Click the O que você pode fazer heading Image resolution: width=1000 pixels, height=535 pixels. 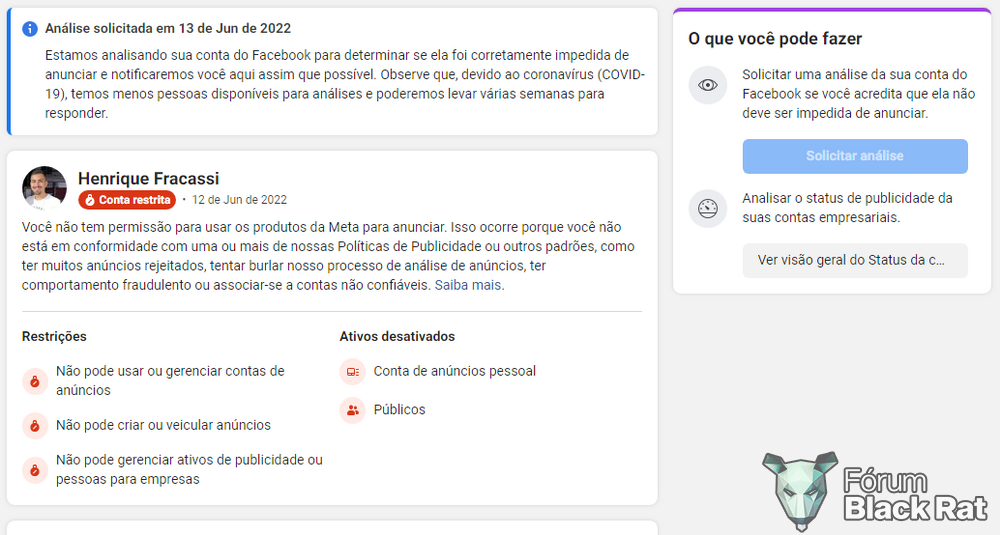tap(775, 39)
